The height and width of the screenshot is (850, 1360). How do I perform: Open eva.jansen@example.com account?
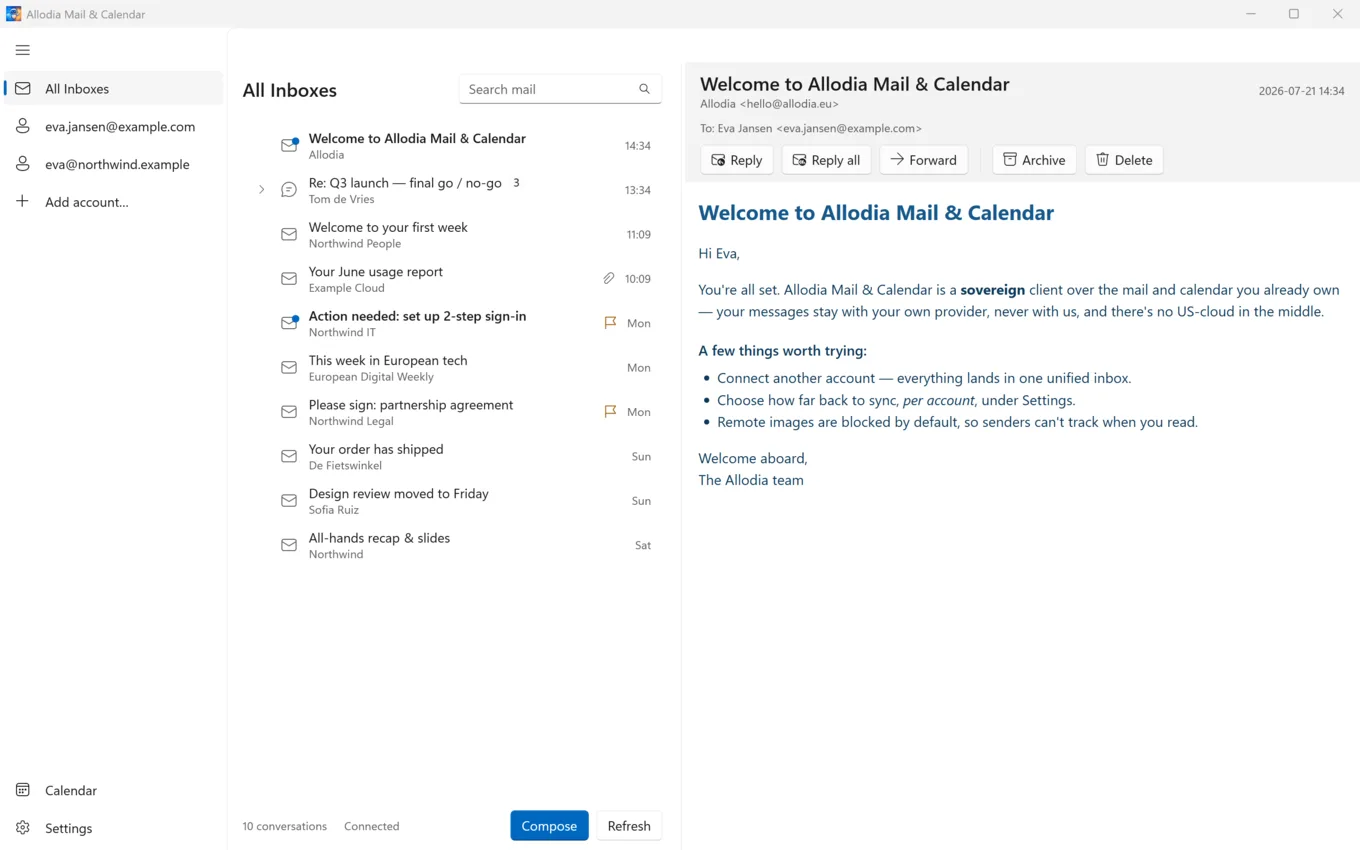tap(114, 127)
